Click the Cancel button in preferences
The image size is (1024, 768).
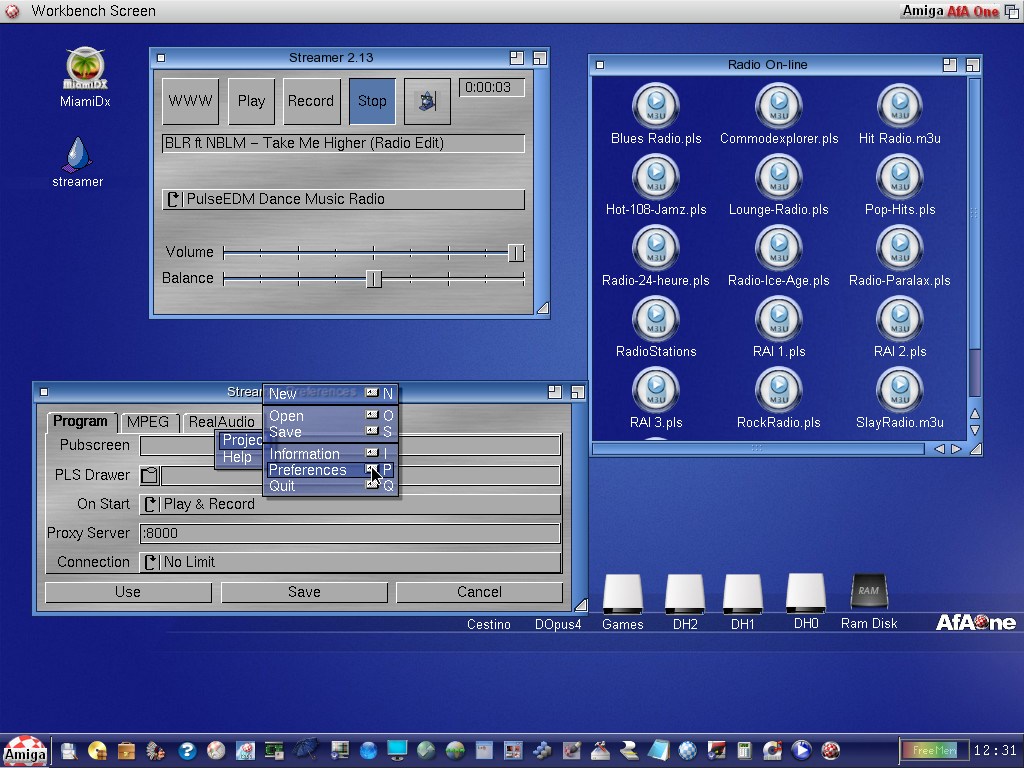[479, 592]
